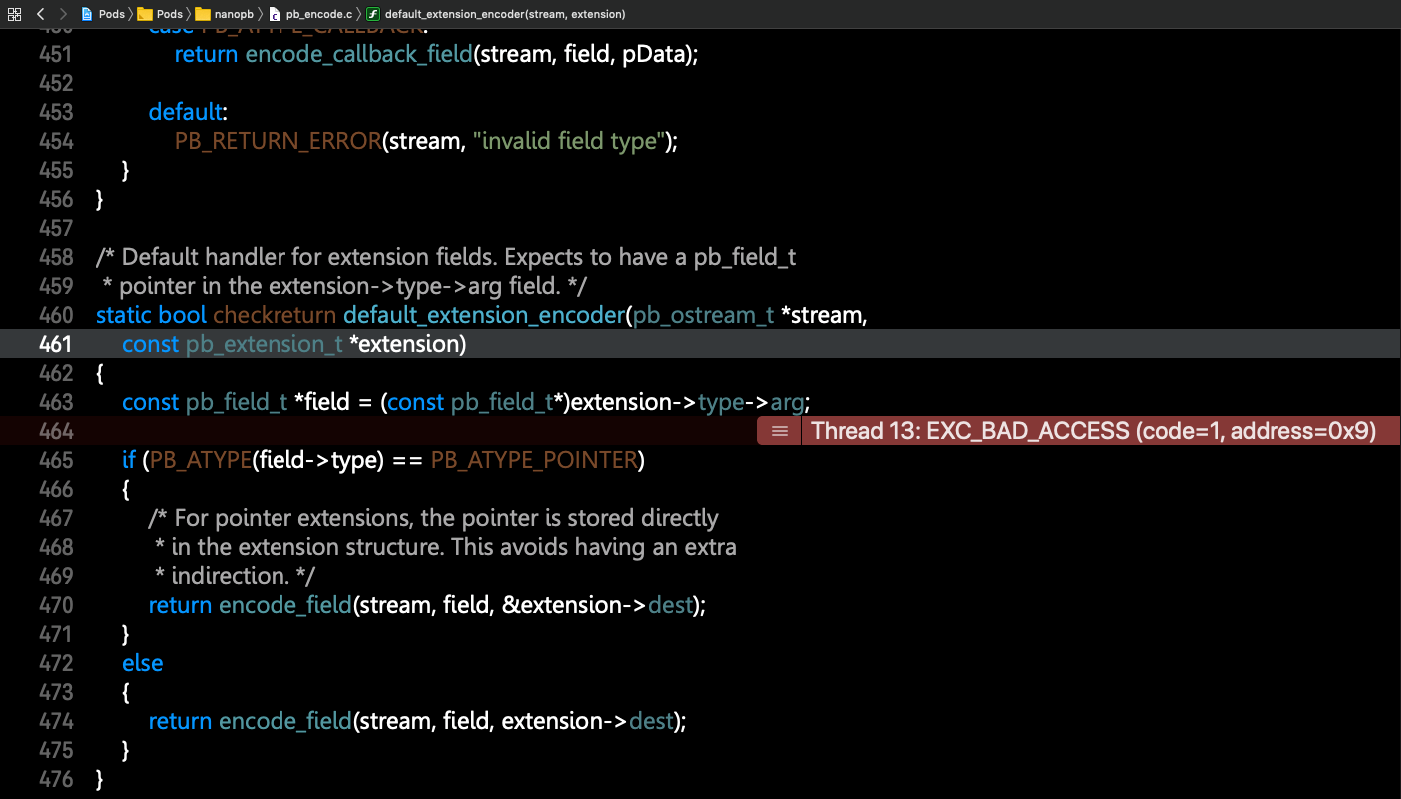Image resolution: width=1401 pixels, height=799 pixels.
Task: Click the back navigation chevron icon
Action: [x=40, y=14]
